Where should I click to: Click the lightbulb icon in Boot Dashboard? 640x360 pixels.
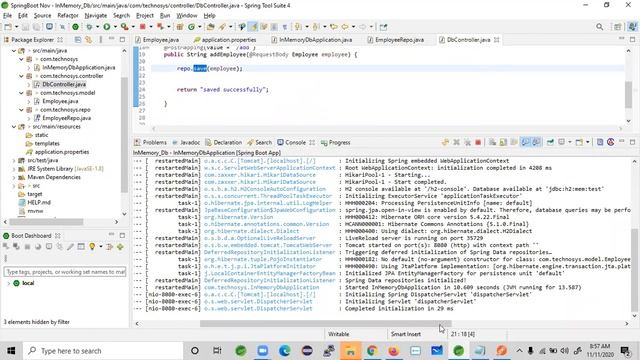coord(92,247)
